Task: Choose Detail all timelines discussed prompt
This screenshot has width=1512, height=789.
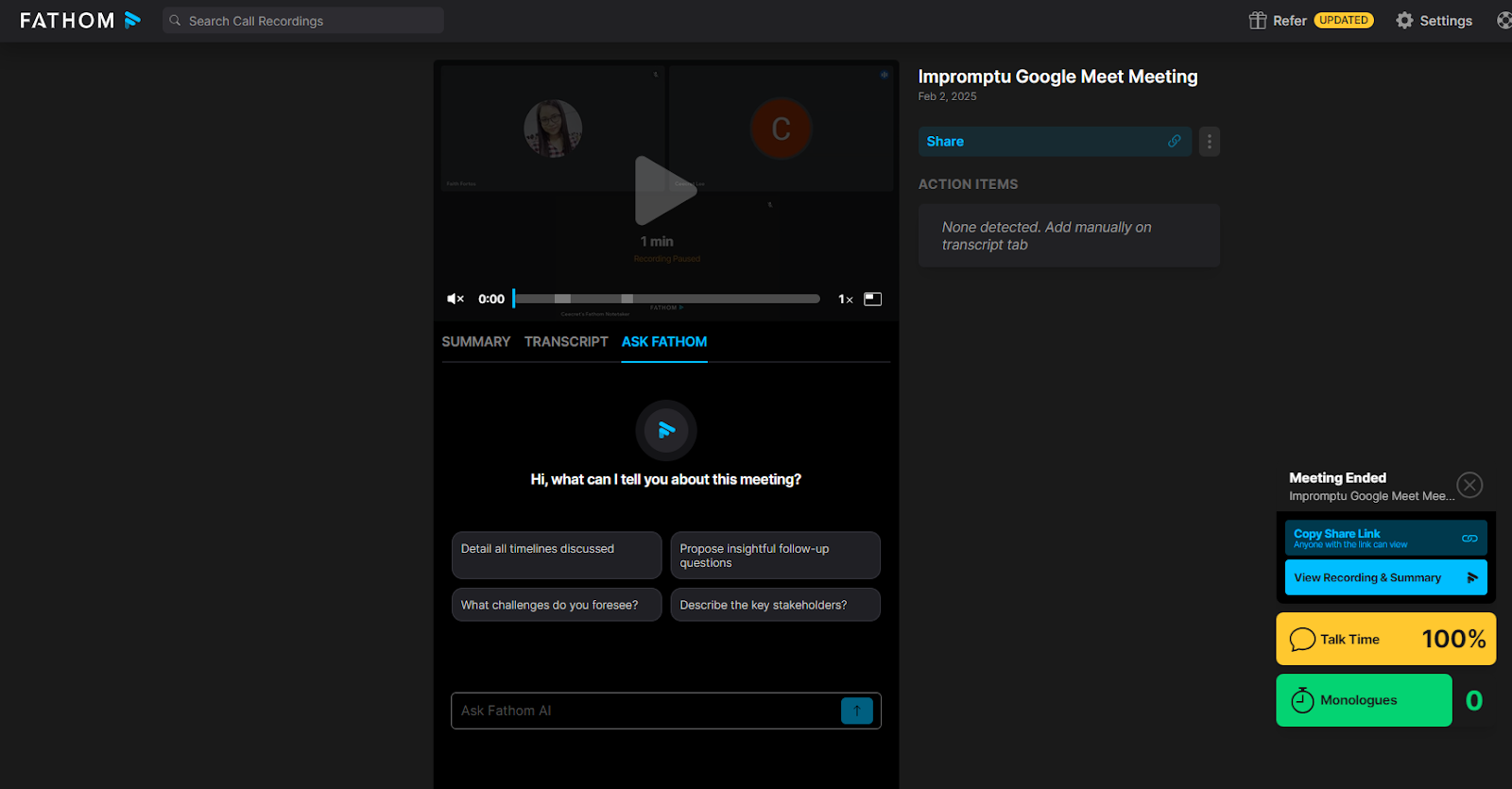Action: (557, 555)
